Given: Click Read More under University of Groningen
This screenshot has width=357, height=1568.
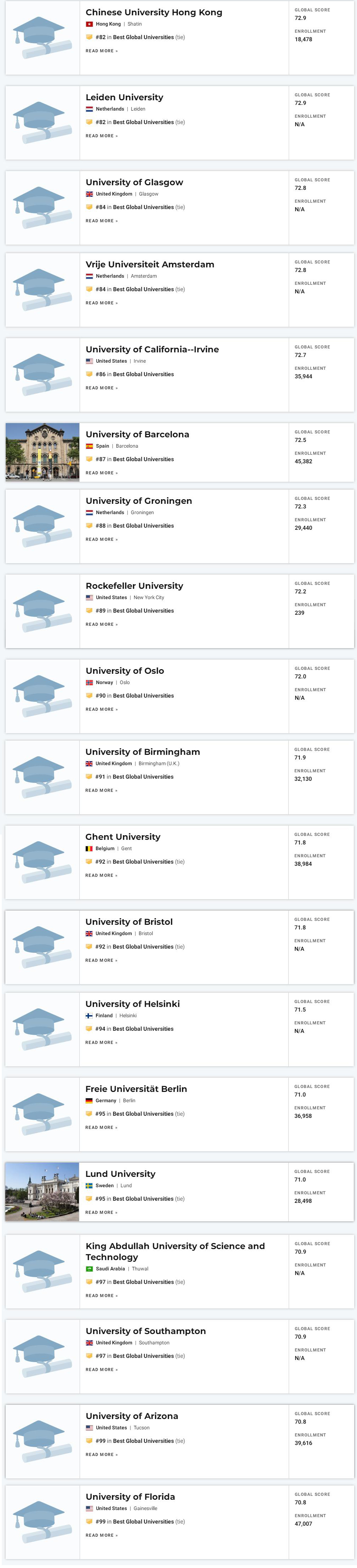Looking at the screenshot, I should point(101,539).
